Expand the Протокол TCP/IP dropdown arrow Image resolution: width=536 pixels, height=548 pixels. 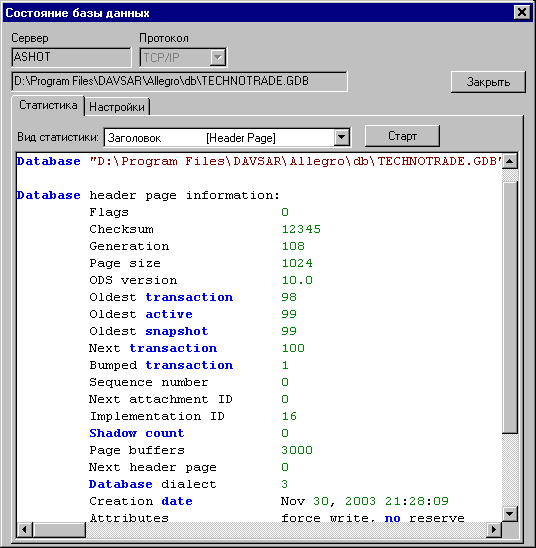click(x=218, y=57)
